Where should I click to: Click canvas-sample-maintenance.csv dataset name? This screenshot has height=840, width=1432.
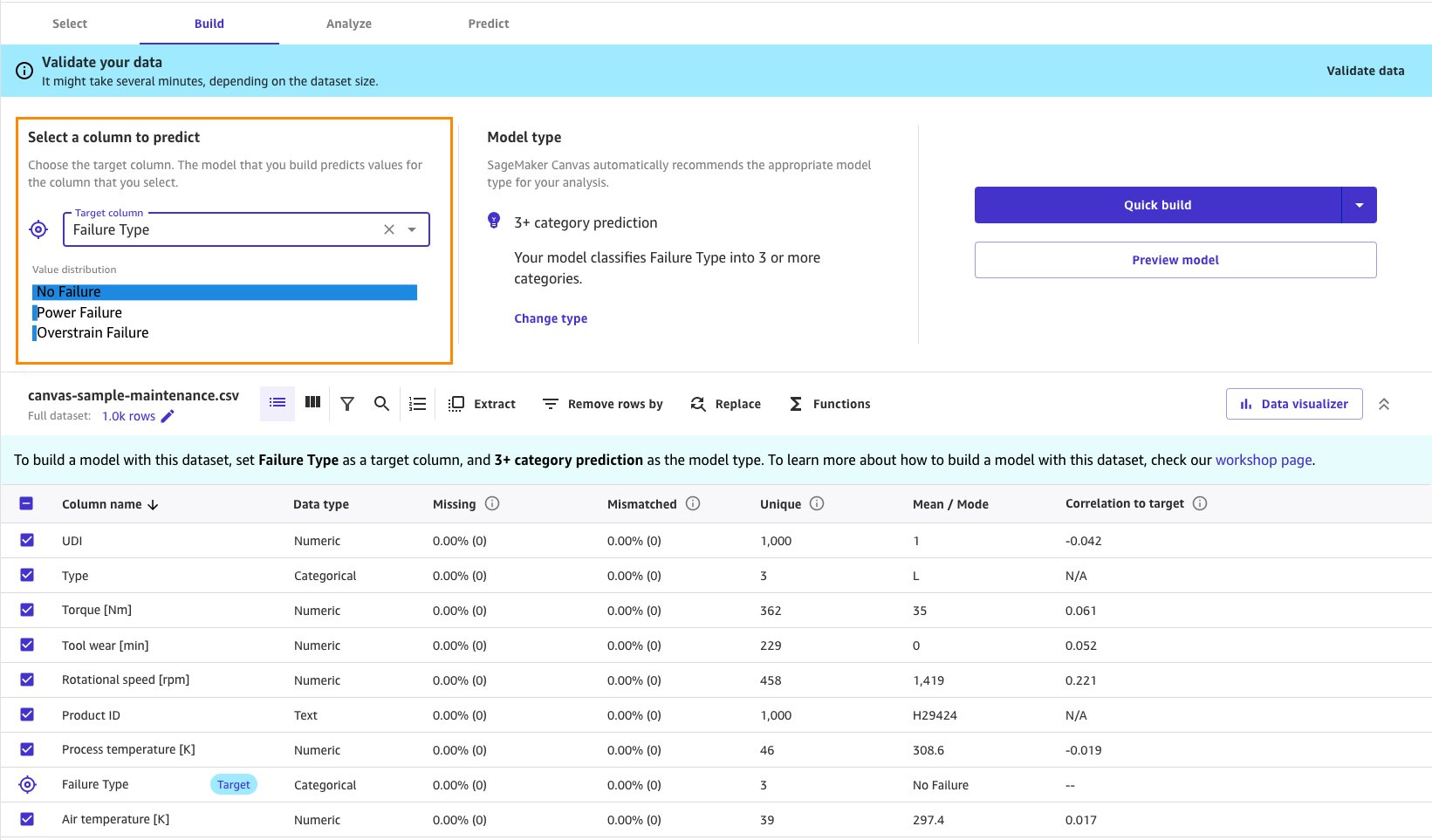coord(134,395)
